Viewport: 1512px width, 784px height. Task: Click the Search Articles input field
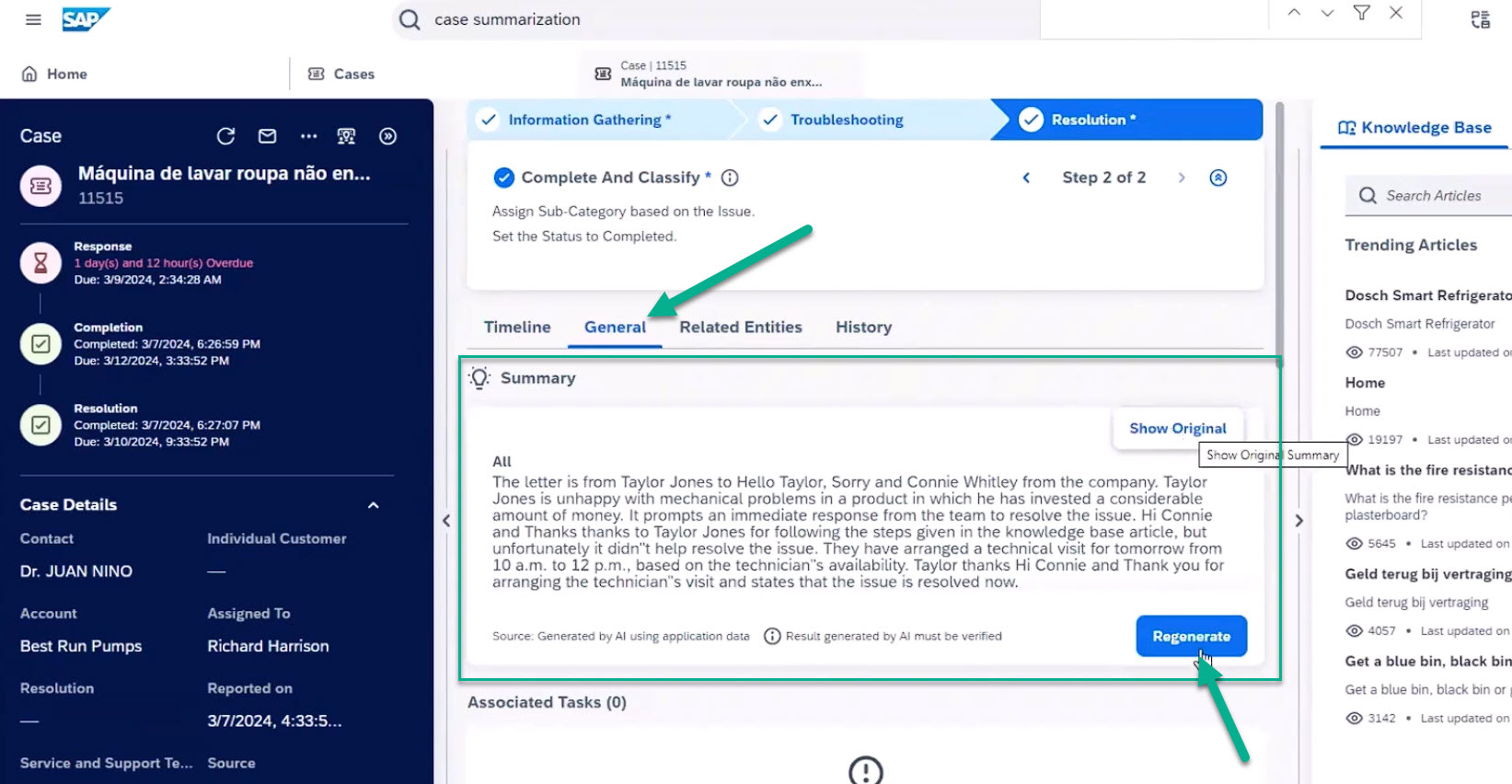click(1431, 195)
